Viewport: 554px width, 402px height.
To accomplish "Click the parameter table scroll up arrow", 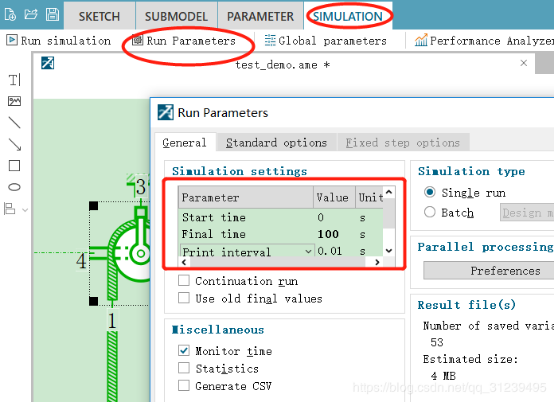I will (x=389, y=192).
